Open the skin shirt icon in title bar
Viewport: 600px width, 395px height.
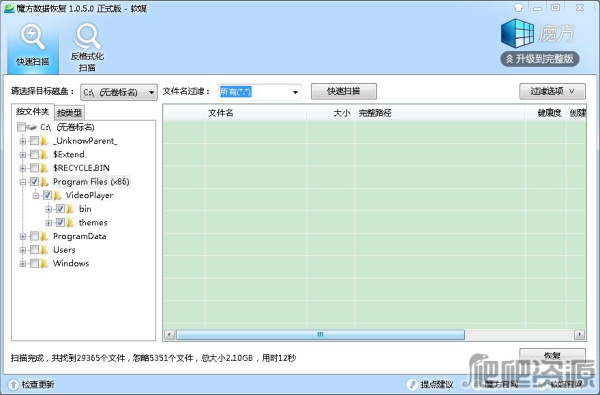518,7
